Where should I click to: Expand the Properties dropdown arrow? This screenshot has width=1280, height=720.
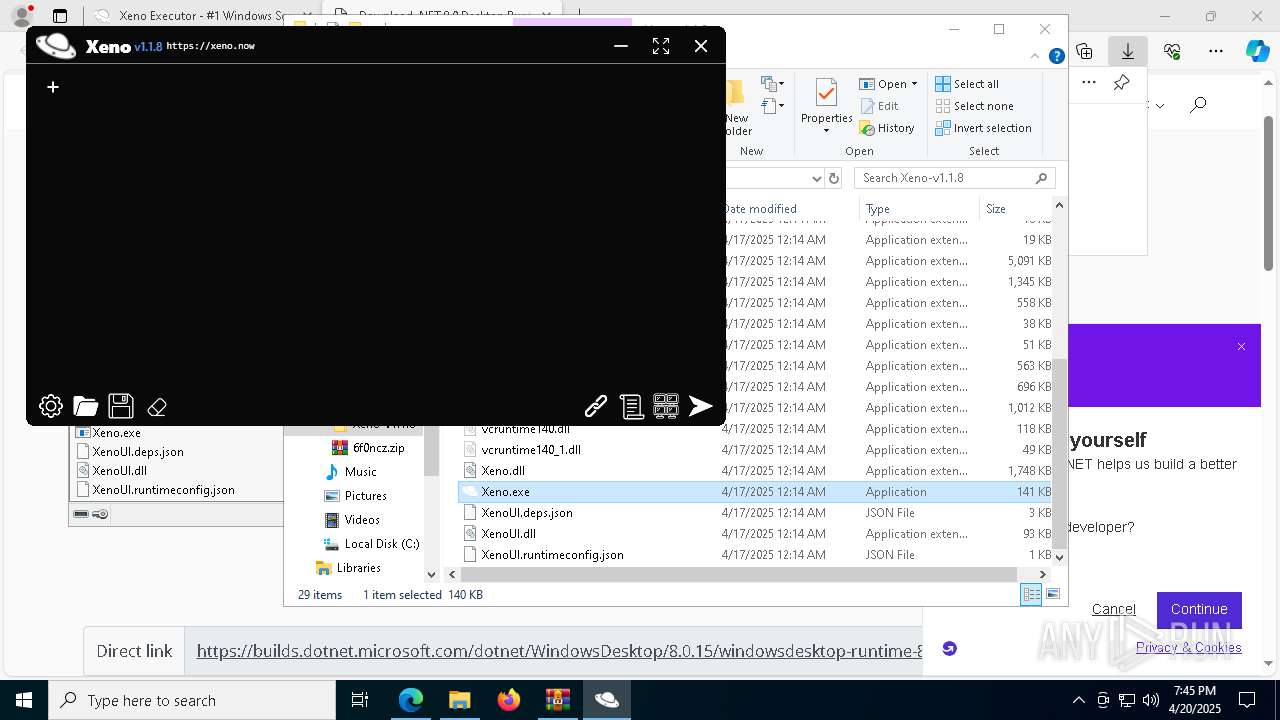coord(826,131)
